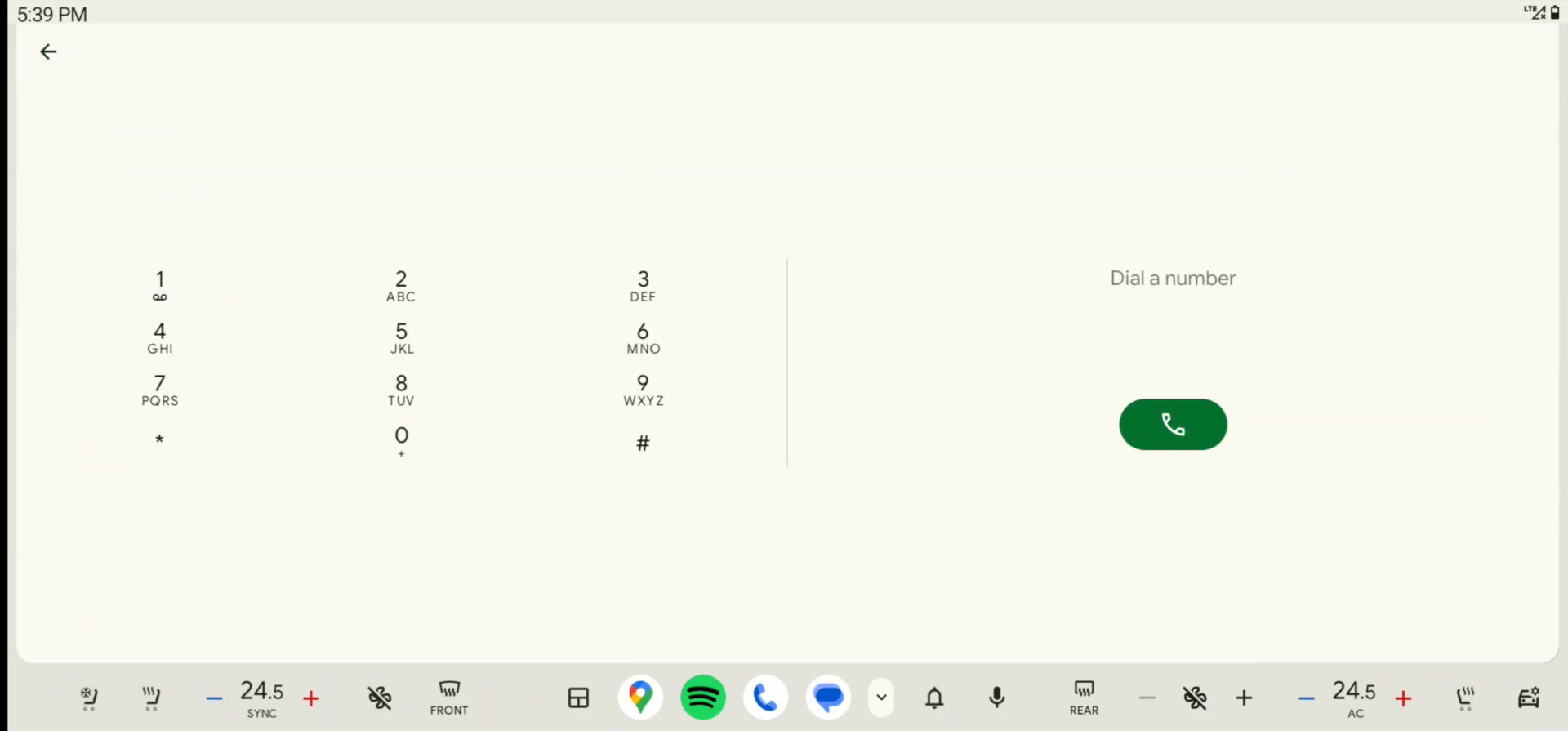Increase fan speed with the black plus

tap(1244, 698)
